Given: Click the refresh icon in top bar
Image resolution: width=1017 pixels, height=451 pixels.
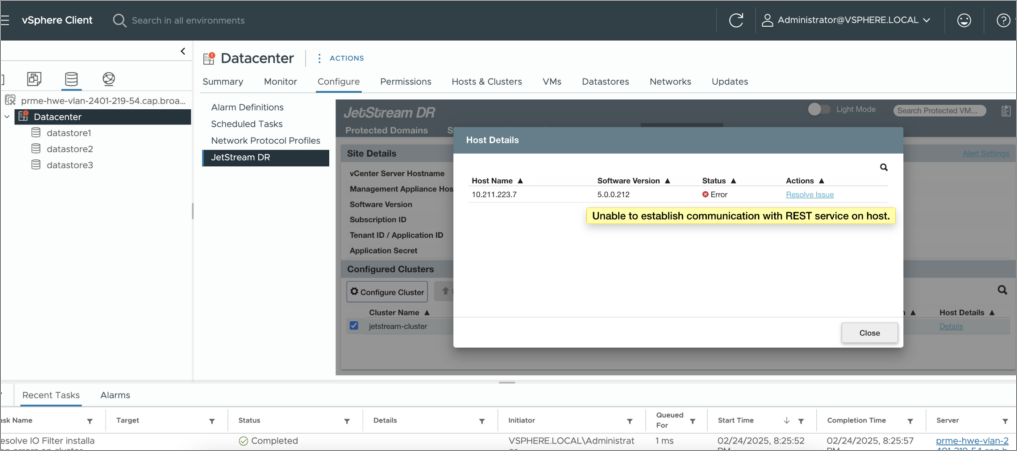Looking at the screenshot, I should click(x=736, y=20).
